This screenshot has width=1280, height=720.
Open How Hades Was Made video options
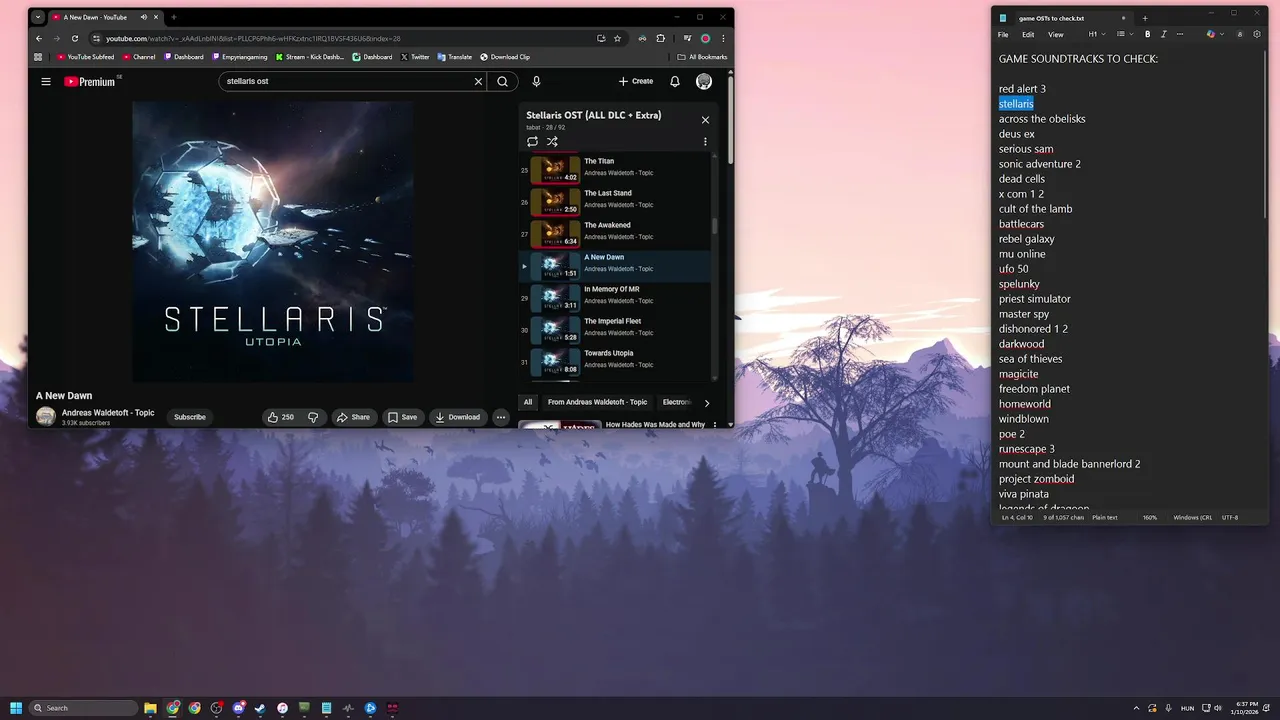(x=714, y=425)
